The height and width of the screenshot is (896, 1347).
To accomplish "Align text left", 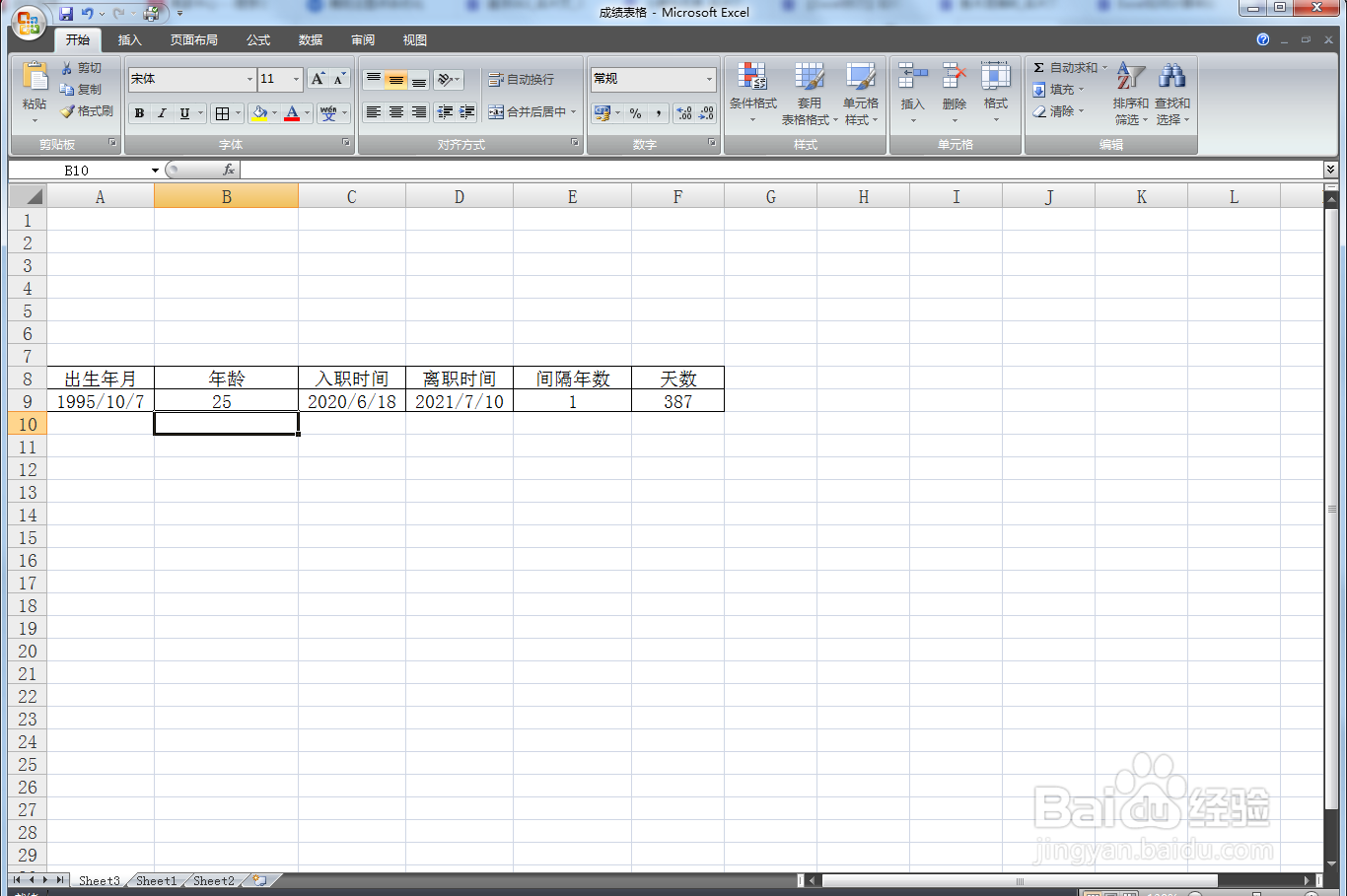I will [374, 112].
